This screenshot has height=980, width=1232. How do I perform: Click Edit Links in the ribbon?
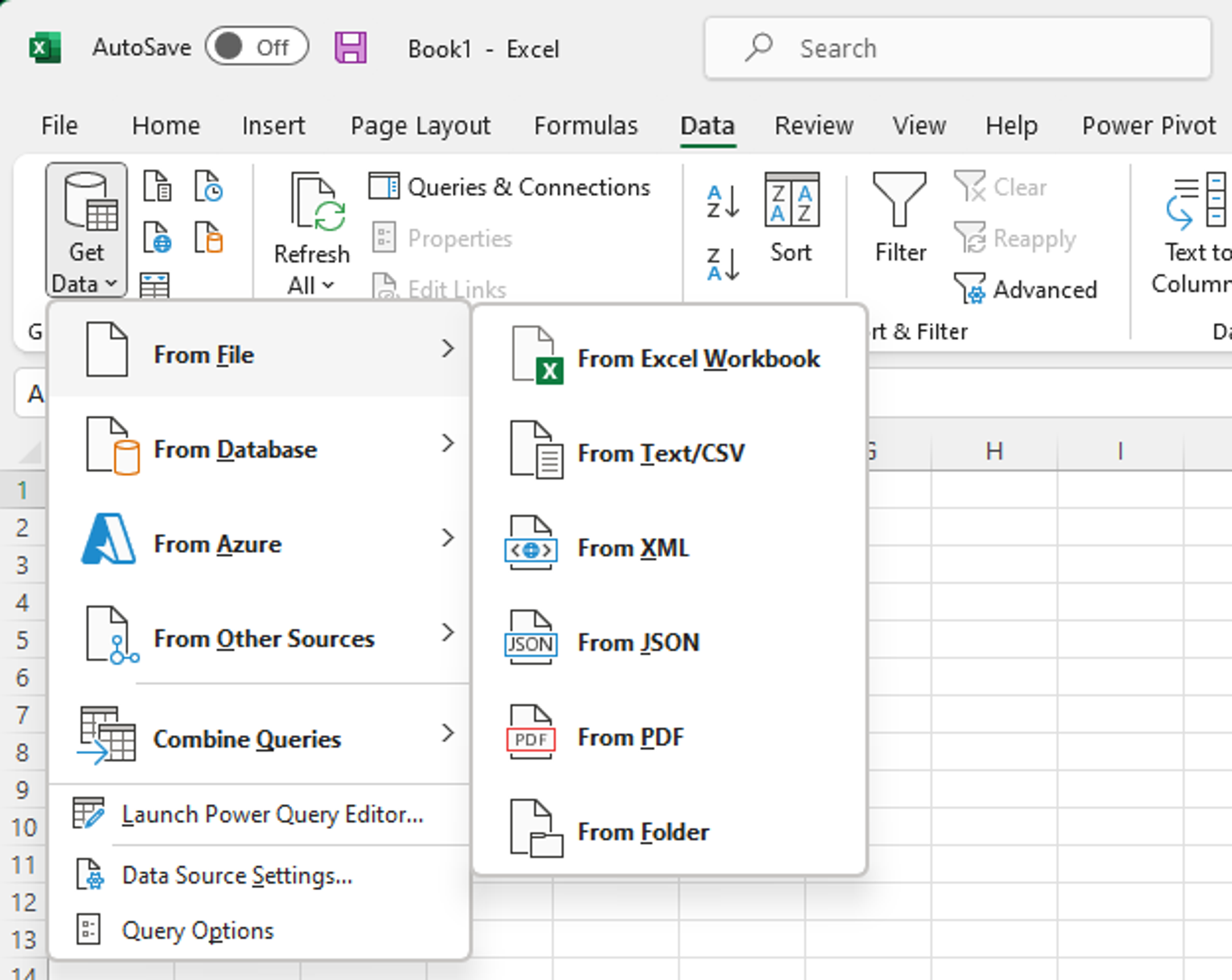click(x=439, y=287)
